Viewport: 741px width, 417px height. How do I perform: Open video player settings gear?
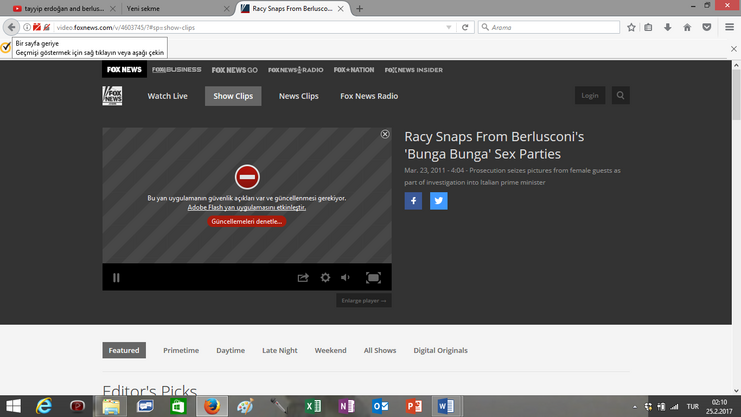(x=325, y=278)
